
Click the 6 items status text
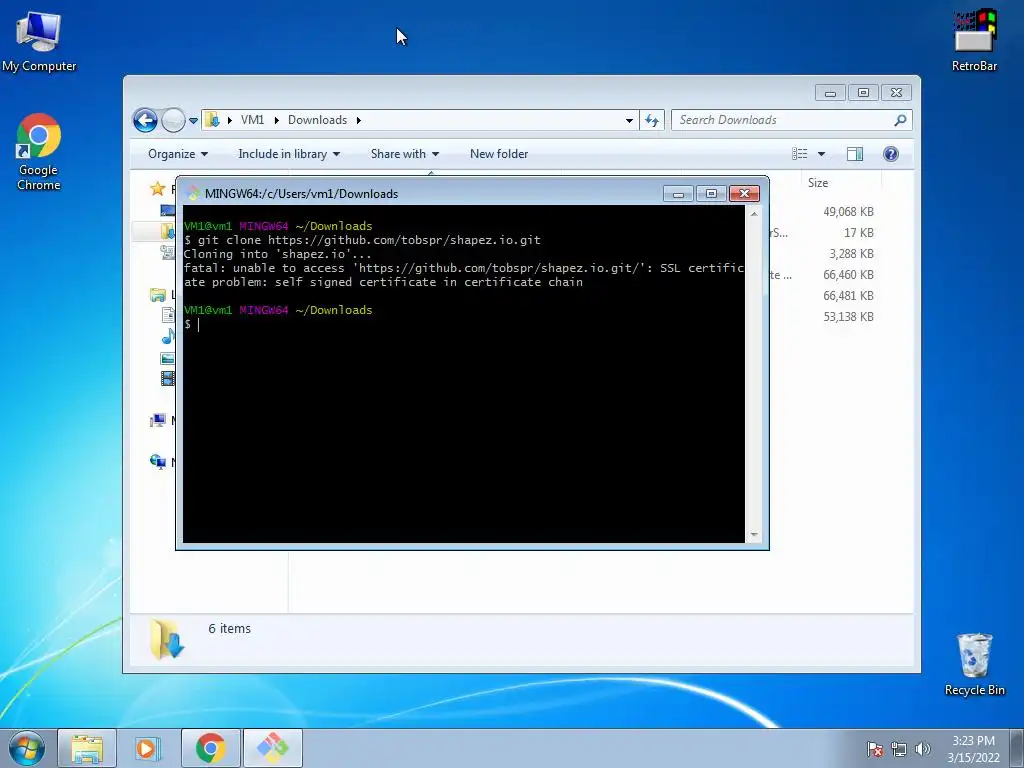pos(229,629)
